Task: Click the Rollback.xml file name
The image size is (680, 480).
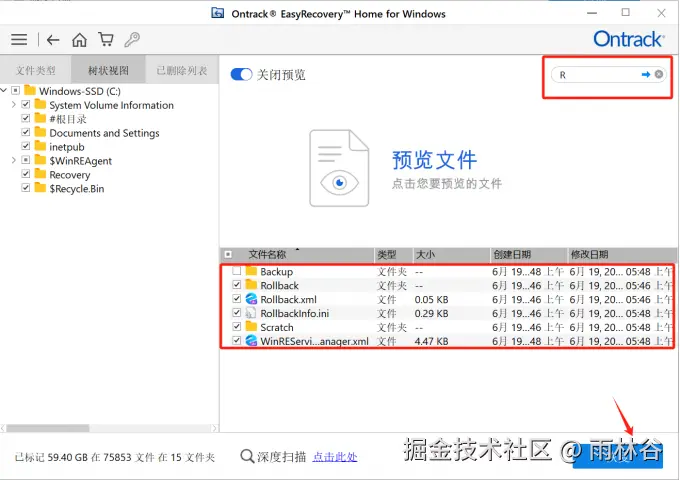Action: [288, 299]
